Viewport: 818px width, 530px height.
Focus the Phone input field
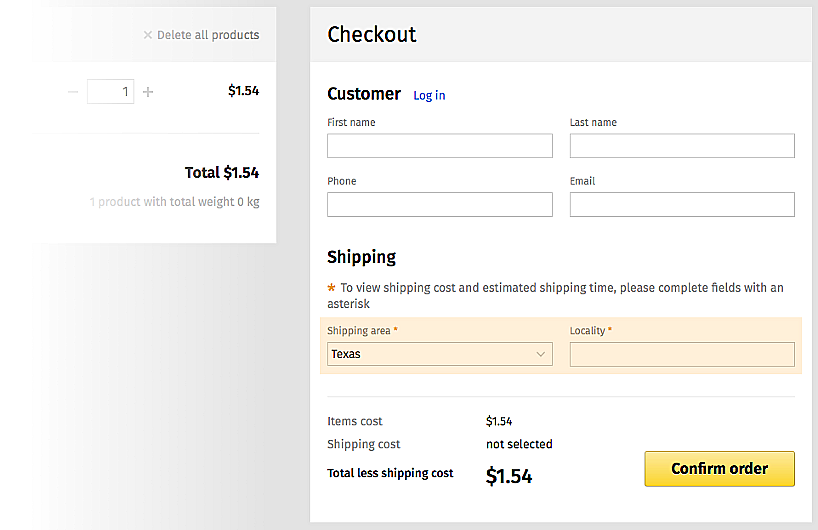point(440,204)
